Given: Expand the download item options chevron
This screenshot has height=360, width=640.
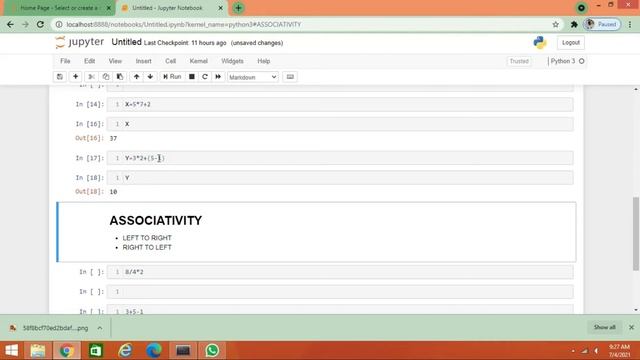Looking at the screenshot, I should pos(100,328).
